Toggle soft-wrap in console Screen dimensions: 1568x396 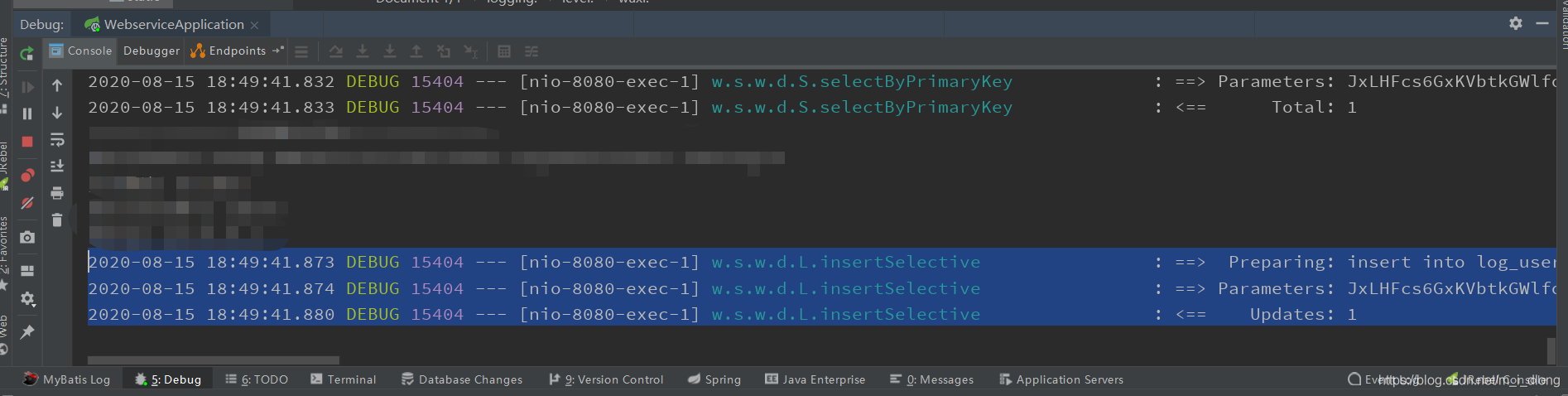point(57,139)
